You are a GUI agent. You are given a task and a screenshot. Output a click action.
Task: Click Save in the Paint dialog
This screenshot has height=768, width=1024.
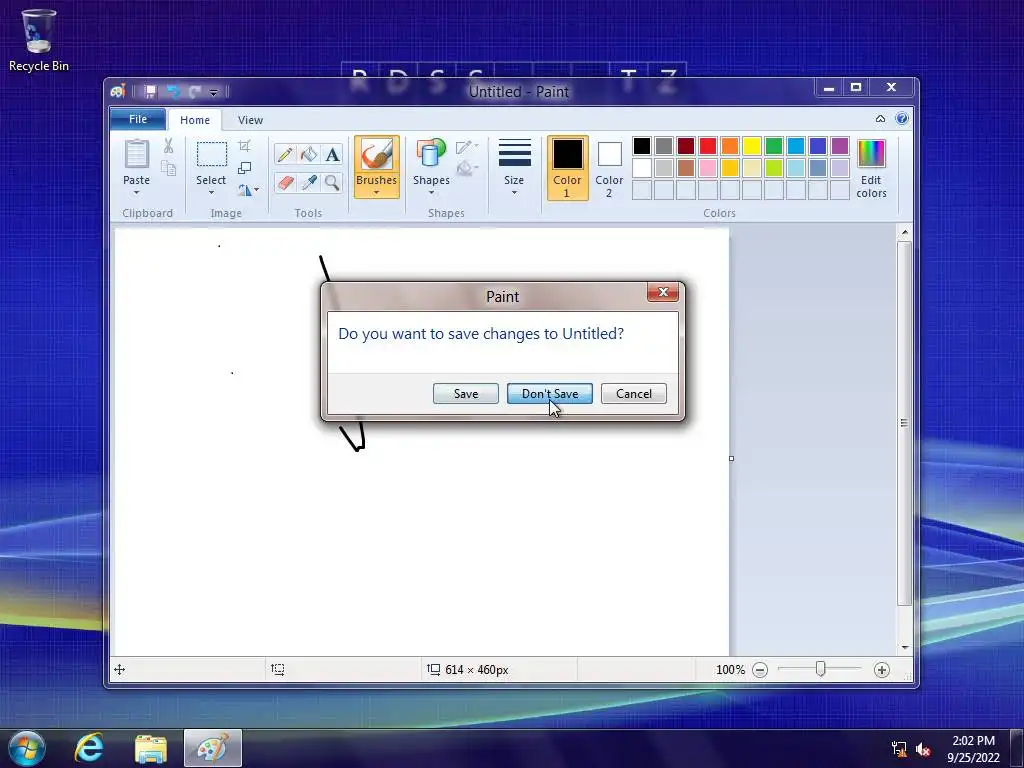466,394
